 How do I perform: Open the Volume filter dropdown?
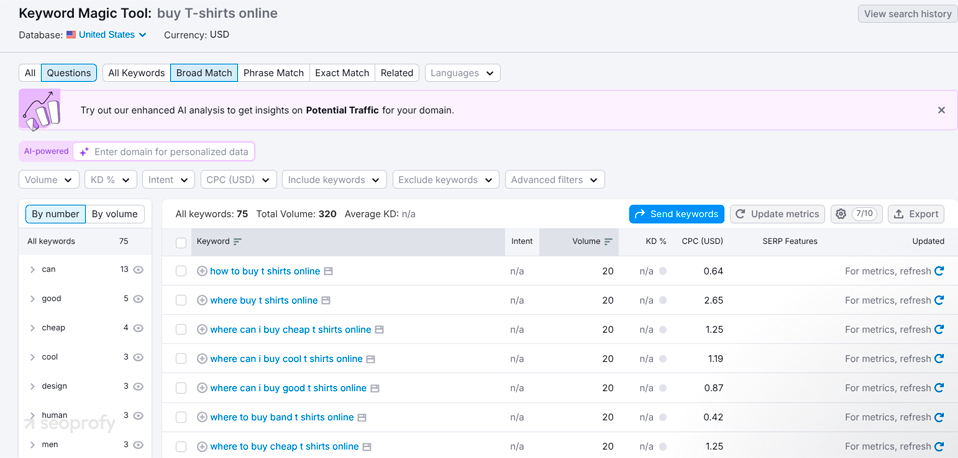click(x=49, y=180)
